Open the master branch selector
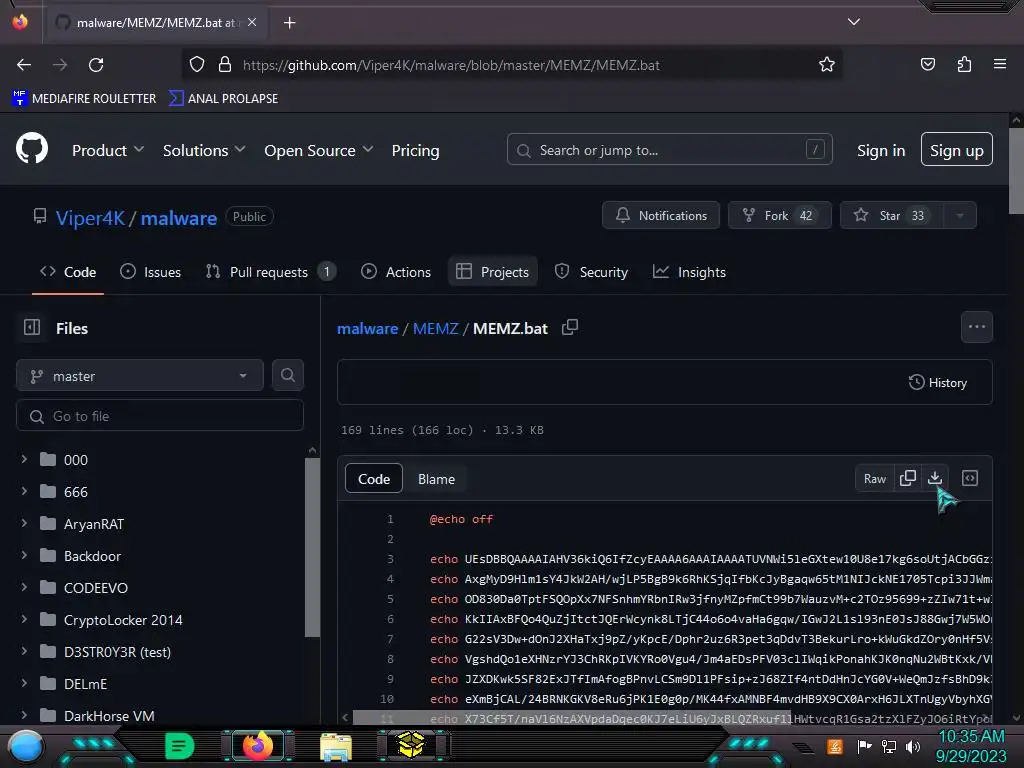 point(140,376)
